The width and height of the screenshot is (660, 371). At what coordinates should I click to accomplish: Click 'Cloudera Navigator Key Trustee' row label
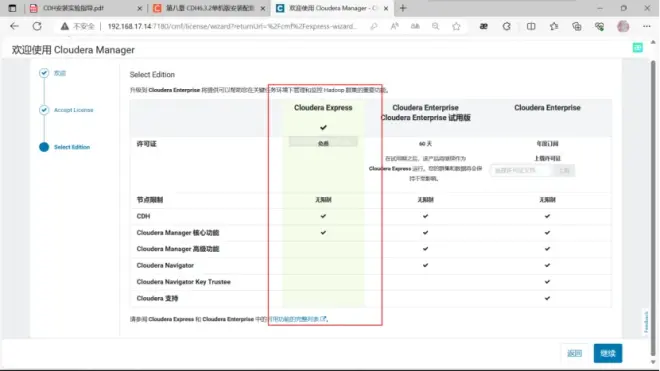pyautogui.click(x=184, y=282)
